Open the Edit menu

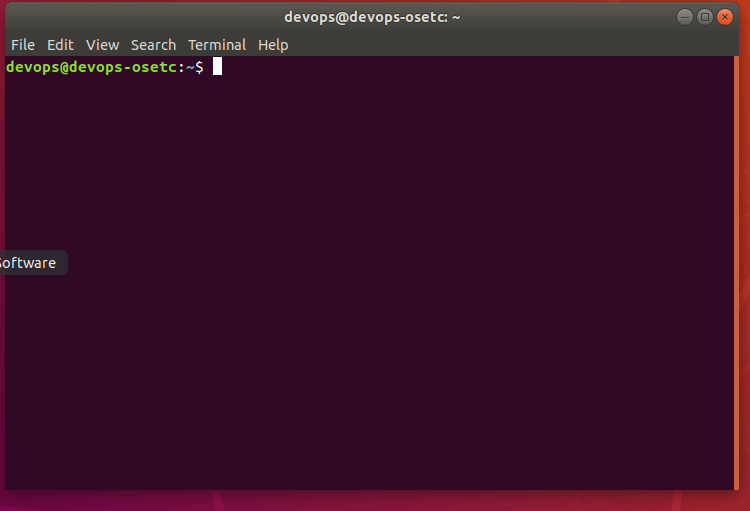pos(60,45)
